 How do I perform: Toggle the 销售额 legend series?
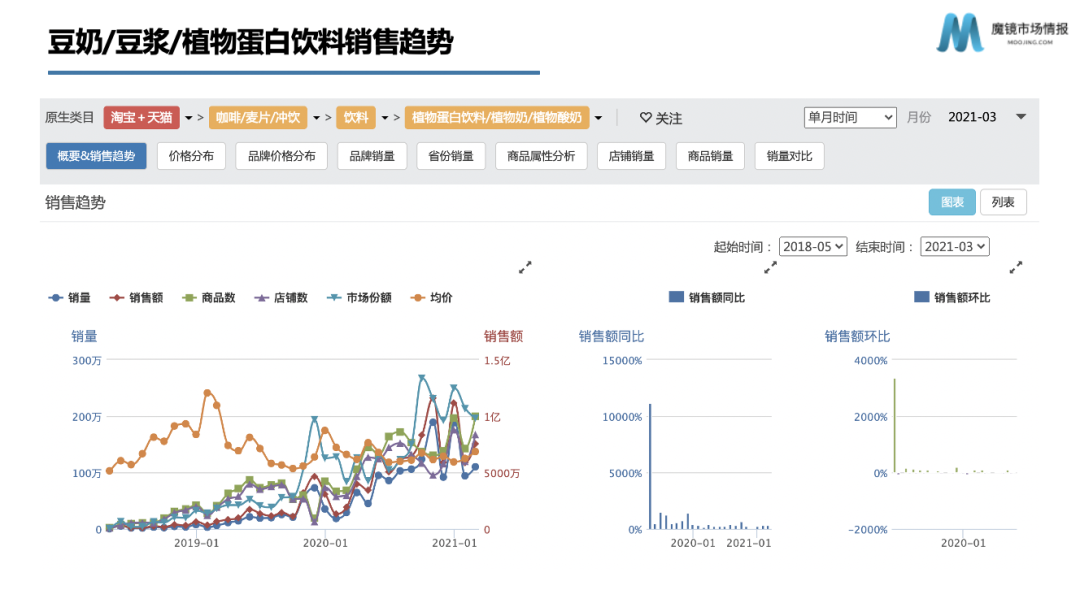(136, 298)
